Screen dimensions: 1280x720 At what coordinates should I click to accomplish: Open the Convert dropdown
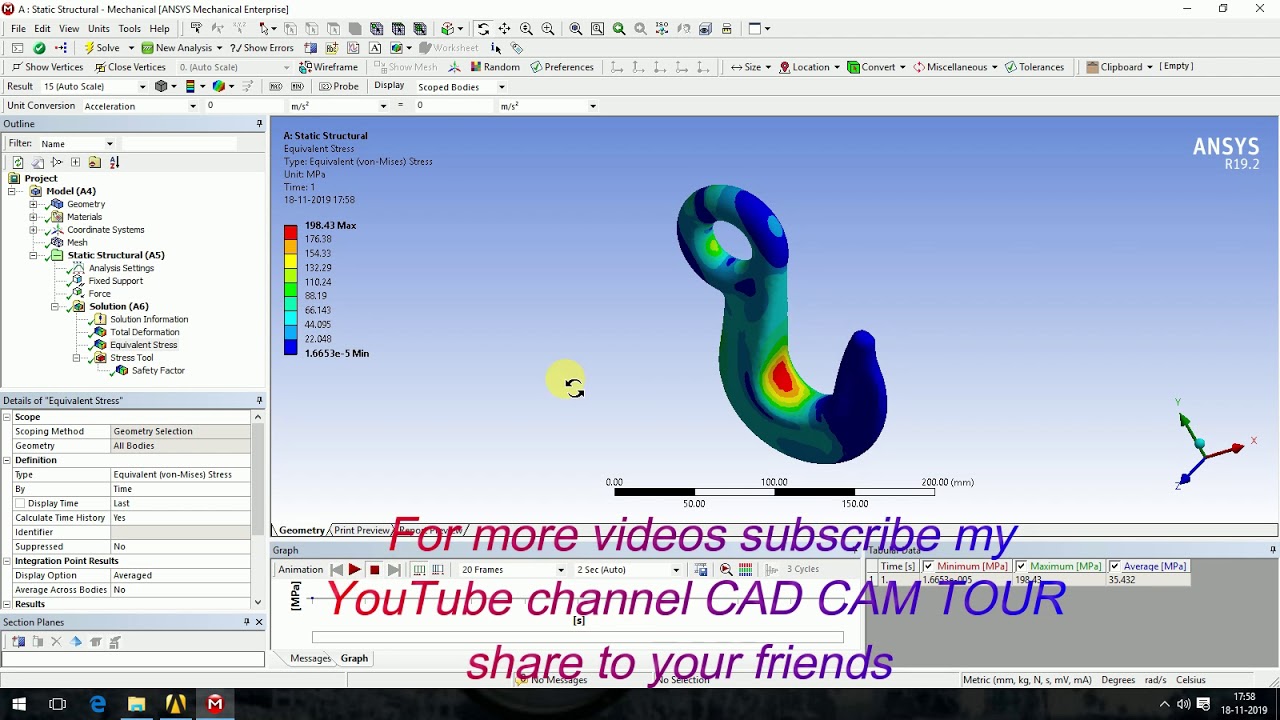pyautogui.click(x=876, y=67)
